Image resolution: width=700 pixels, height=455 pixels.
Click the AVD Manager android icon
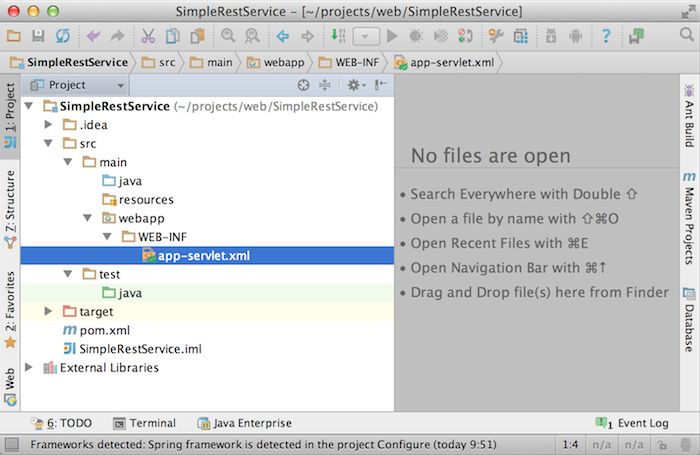pos(576,36)
